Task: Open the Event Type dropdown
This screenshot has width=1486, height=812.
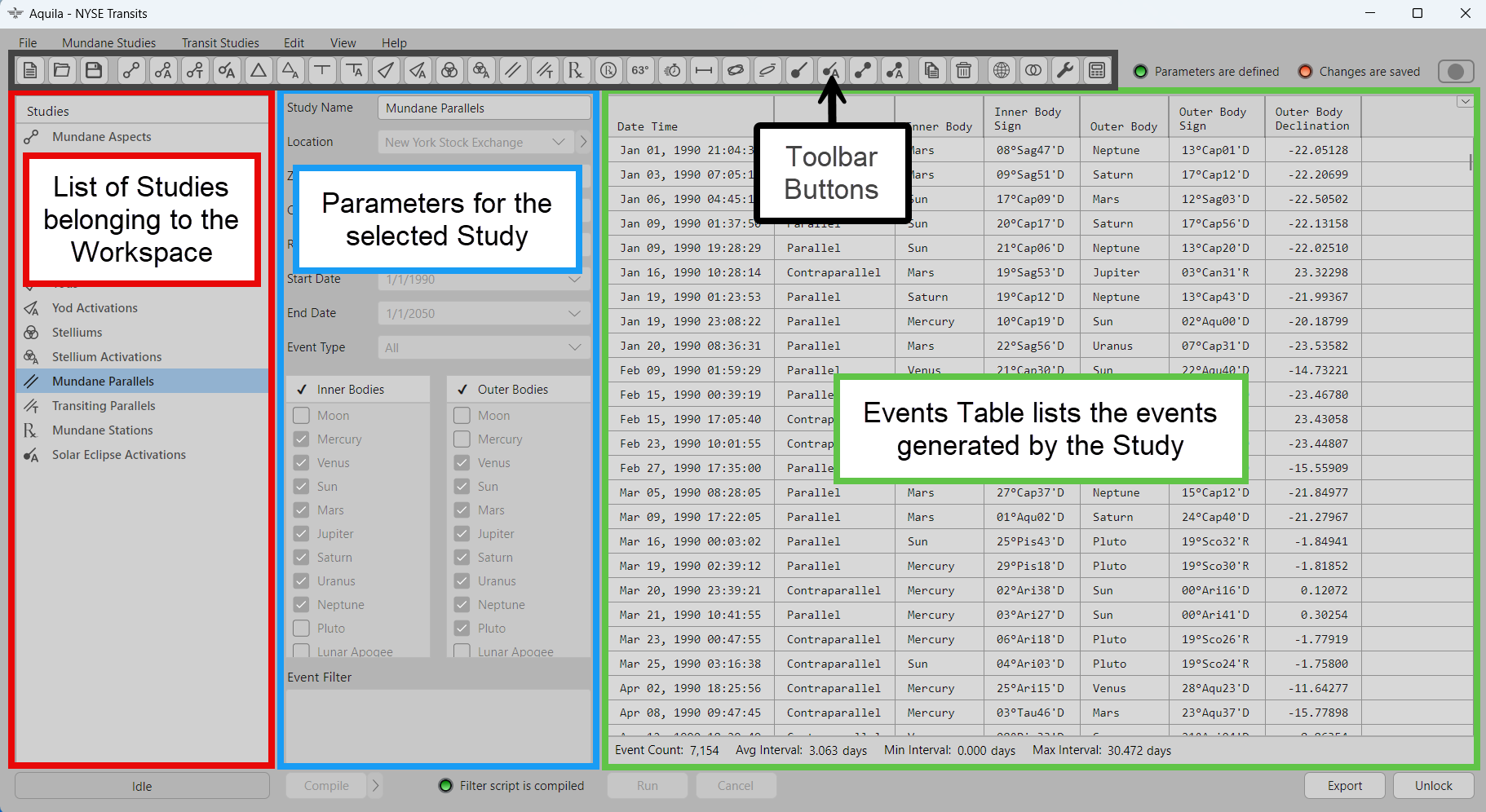Action: pos(484,347)
